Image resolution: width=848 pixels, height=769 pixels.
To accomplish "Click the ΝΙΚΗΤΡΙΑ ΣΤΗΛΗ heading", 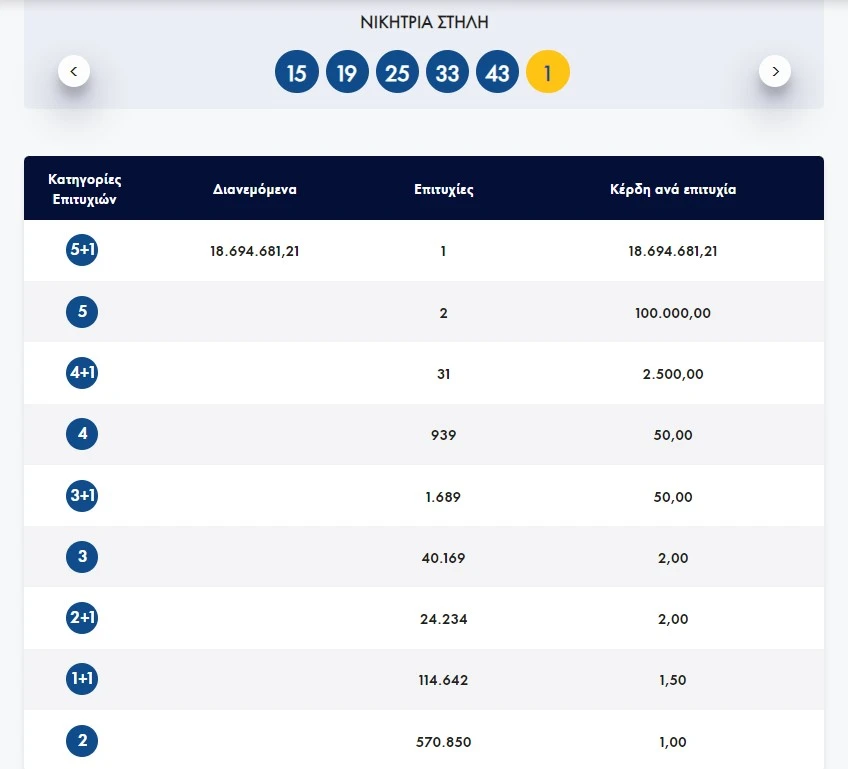I will tap(424, 22).
